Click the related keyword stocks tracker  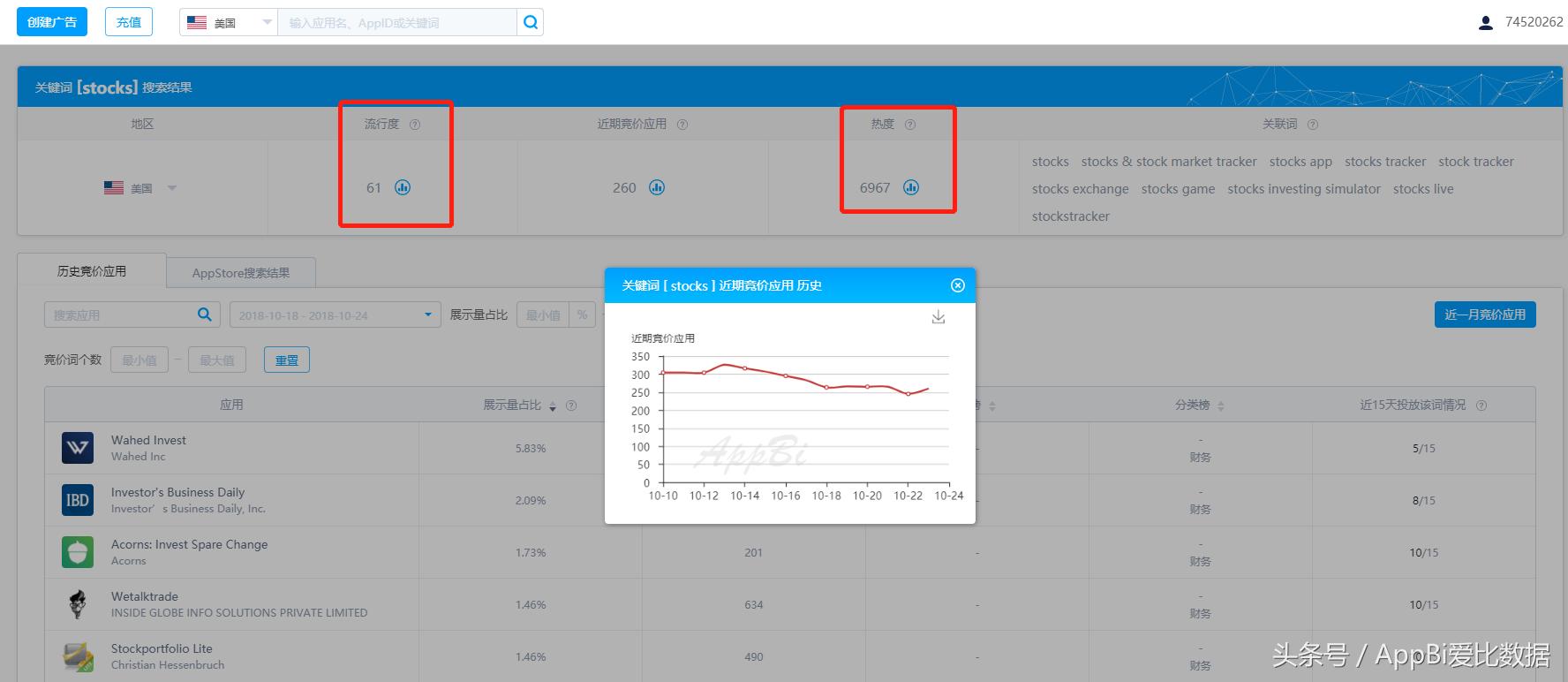(x=1384, y=162)
